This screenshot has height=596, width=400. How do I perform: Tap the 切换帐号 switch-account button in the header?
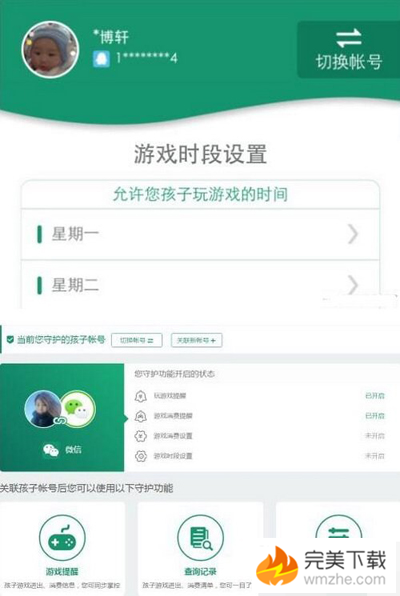[348, 50]
